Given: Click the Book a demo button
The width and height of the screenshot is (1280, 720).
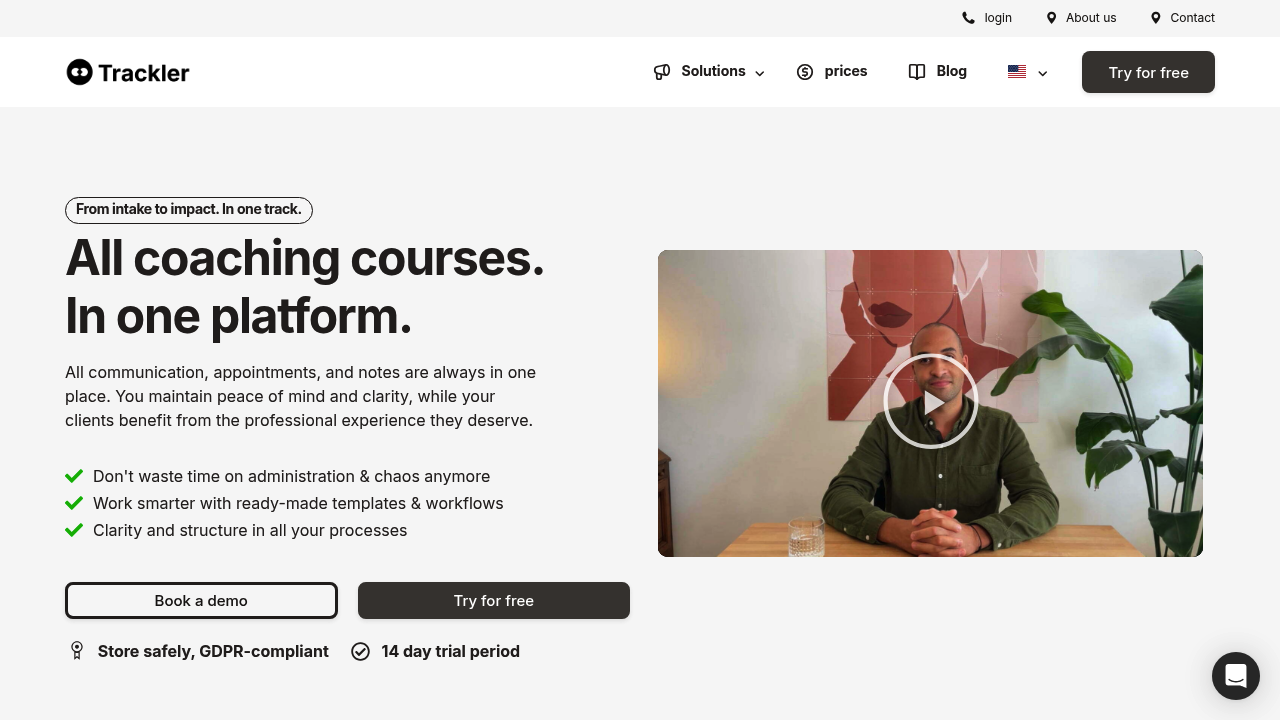Looking at the screenshot, I should point(201,600).
